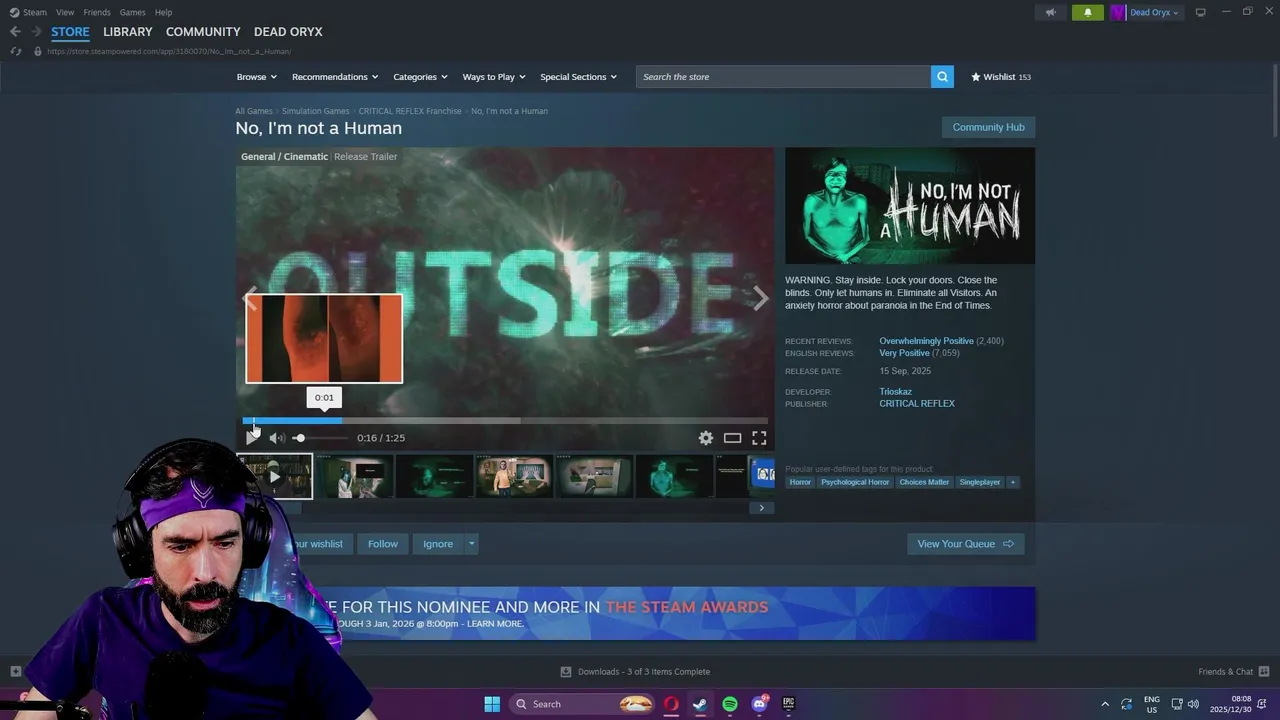Go to next media with right arrow

click(760, 298)
